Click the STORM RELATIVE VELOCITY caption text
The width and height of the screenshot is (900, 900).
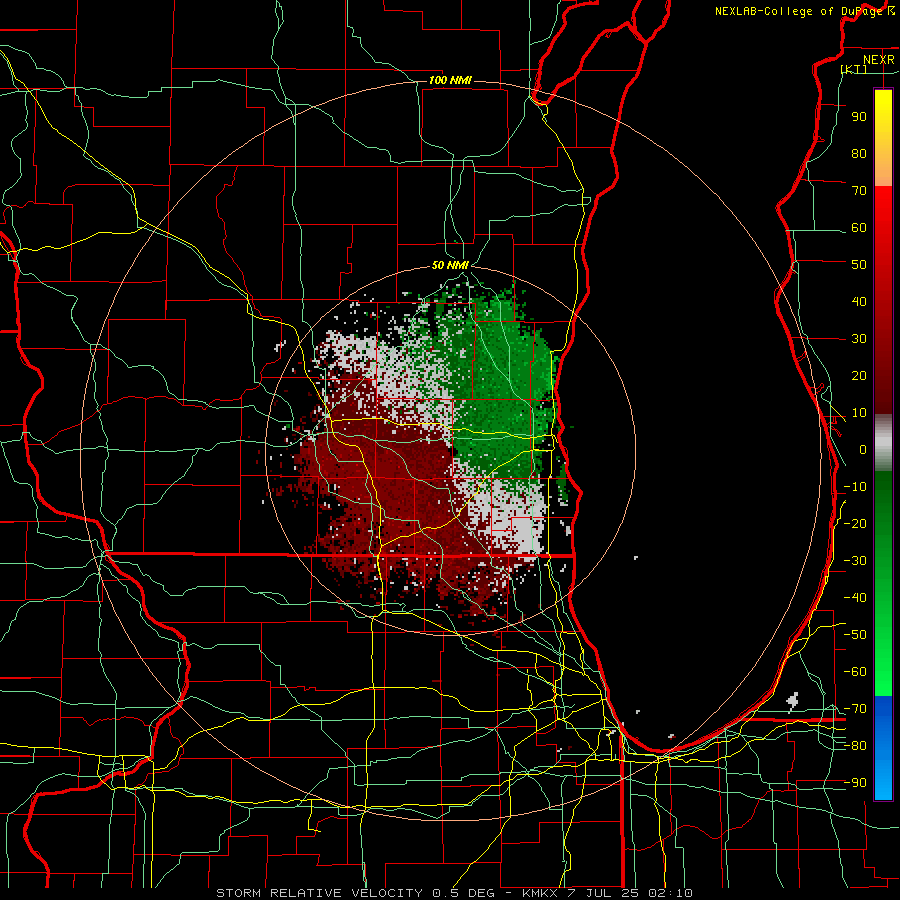319,893
